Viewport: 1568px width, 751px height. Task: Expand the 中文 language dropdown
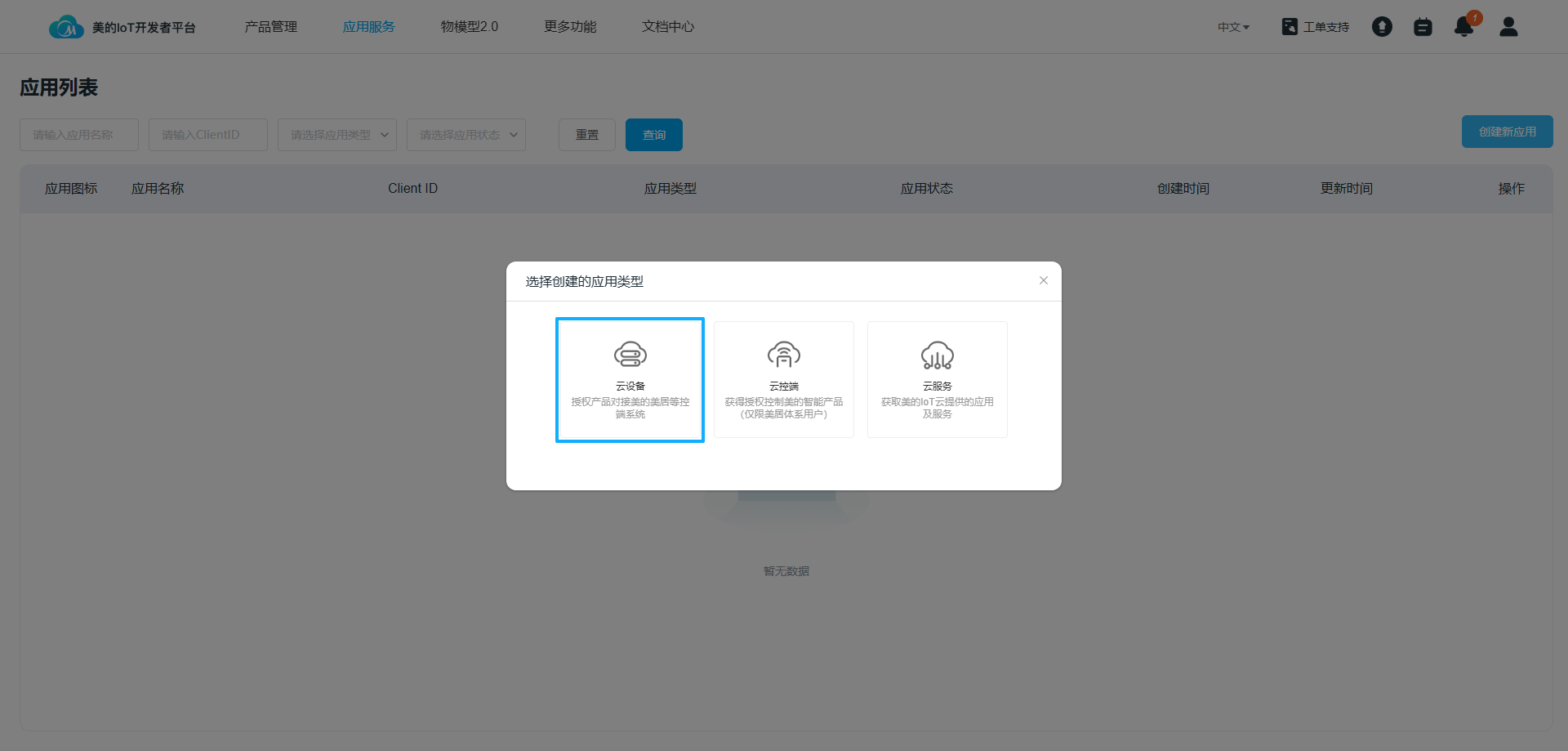pos(1233,27)
